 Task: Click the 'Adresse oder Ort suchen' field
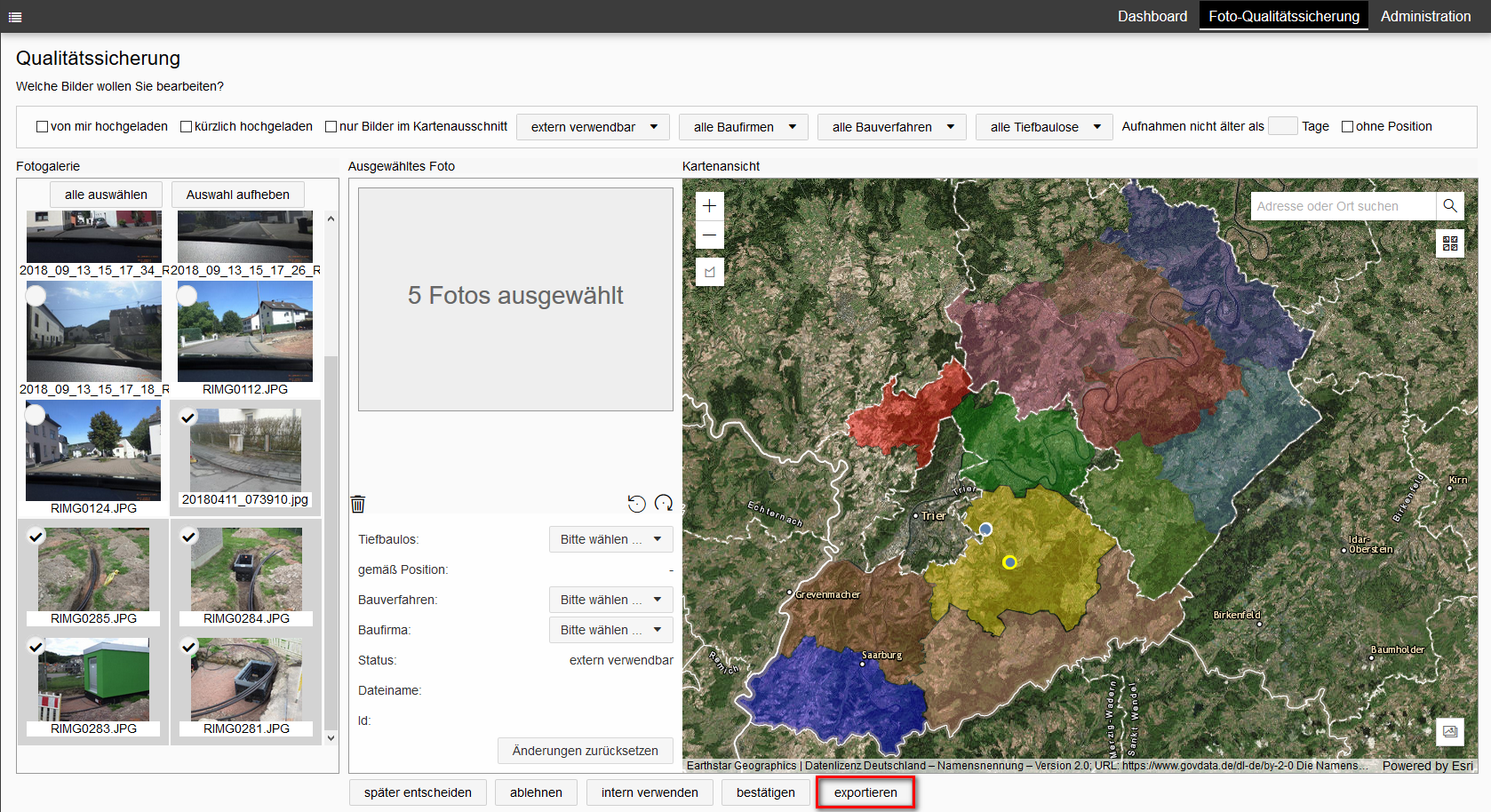tap(1343, 206)
